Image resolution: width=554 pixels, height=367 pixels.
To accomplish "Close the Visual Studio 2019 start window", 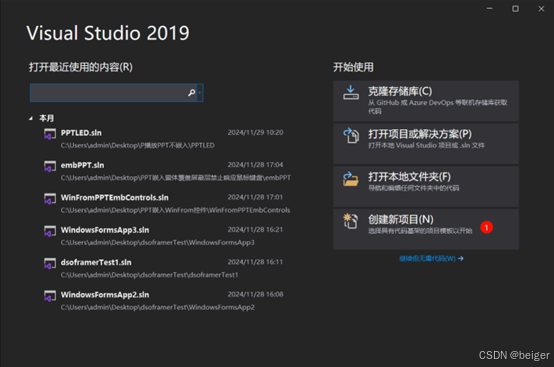I will 541,8.
